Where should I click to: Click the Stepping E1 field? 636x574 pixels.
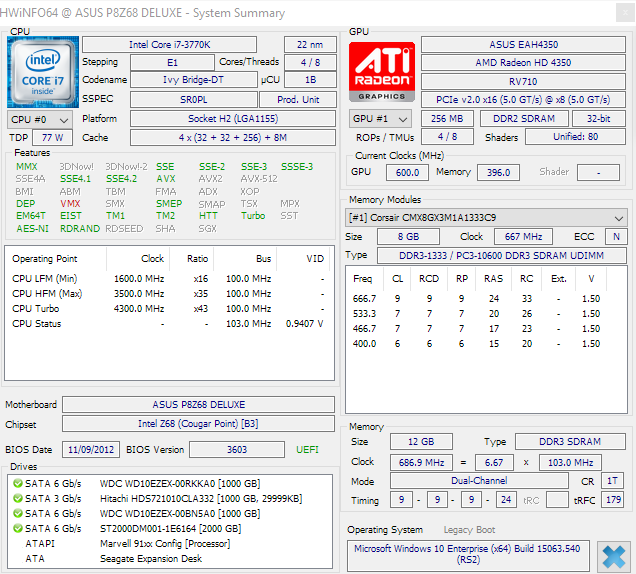pos(172,62)
